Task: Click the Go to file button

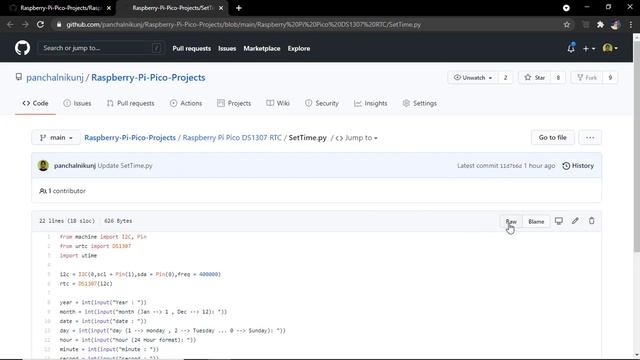Action: point(553,138)
